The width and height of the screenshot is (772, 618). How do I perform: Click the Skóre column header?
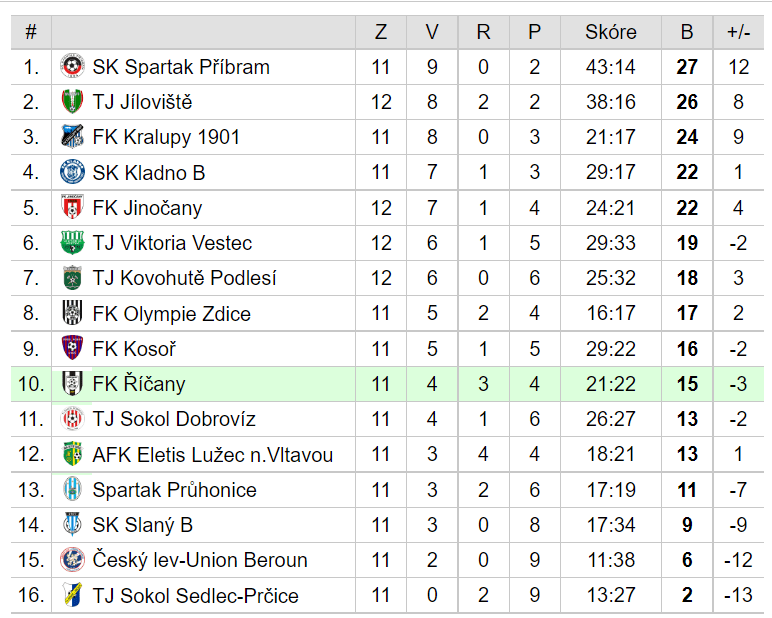611,32
